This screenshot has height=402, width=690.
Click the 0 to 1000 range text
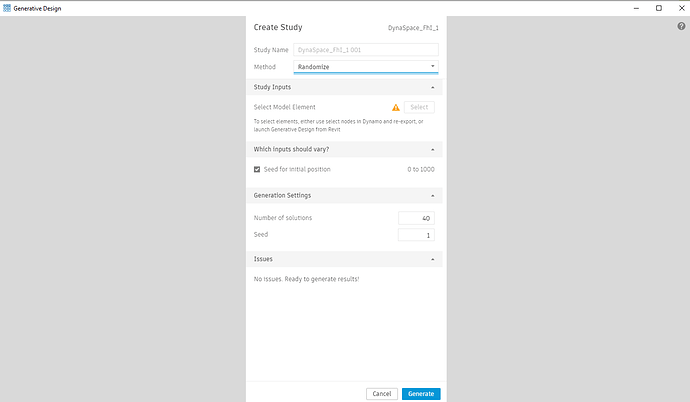coord(421,169)
